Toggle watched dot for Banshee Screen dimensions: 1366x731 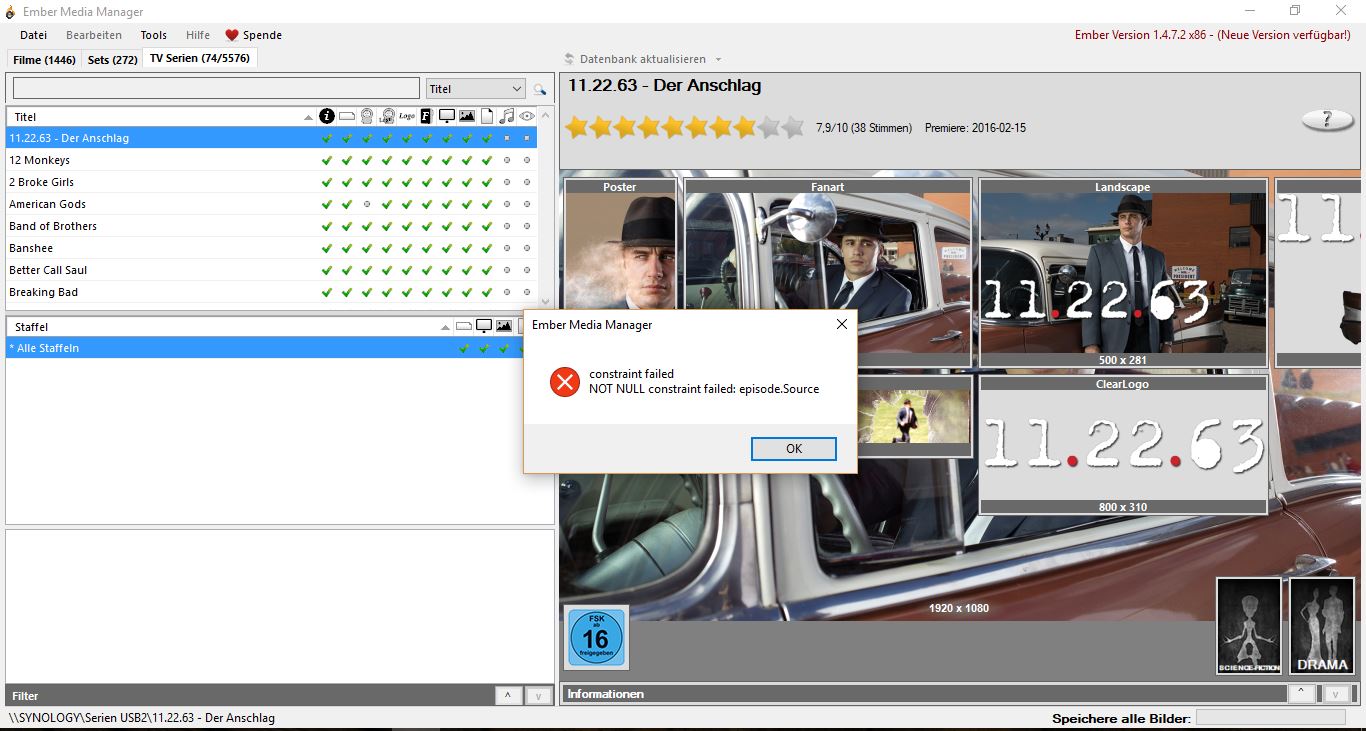[527, 248]
